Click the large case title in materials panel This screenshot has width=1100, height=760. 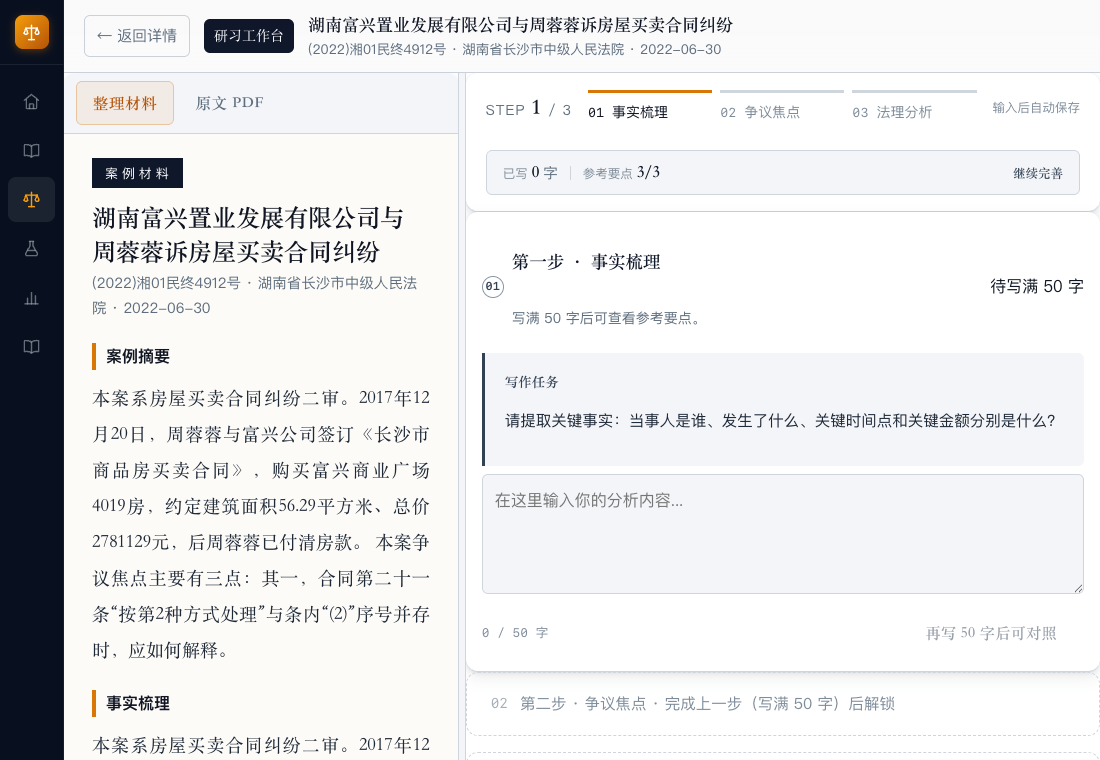pos(248,235)
